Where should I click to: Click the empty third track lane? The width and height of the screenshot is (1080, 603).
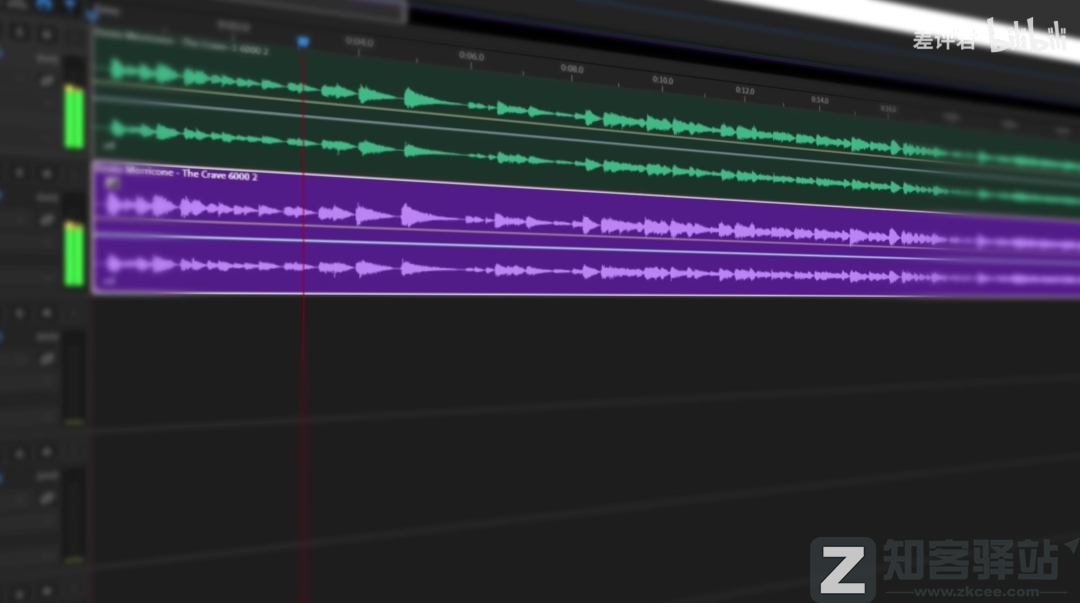[x=500, y=360]
